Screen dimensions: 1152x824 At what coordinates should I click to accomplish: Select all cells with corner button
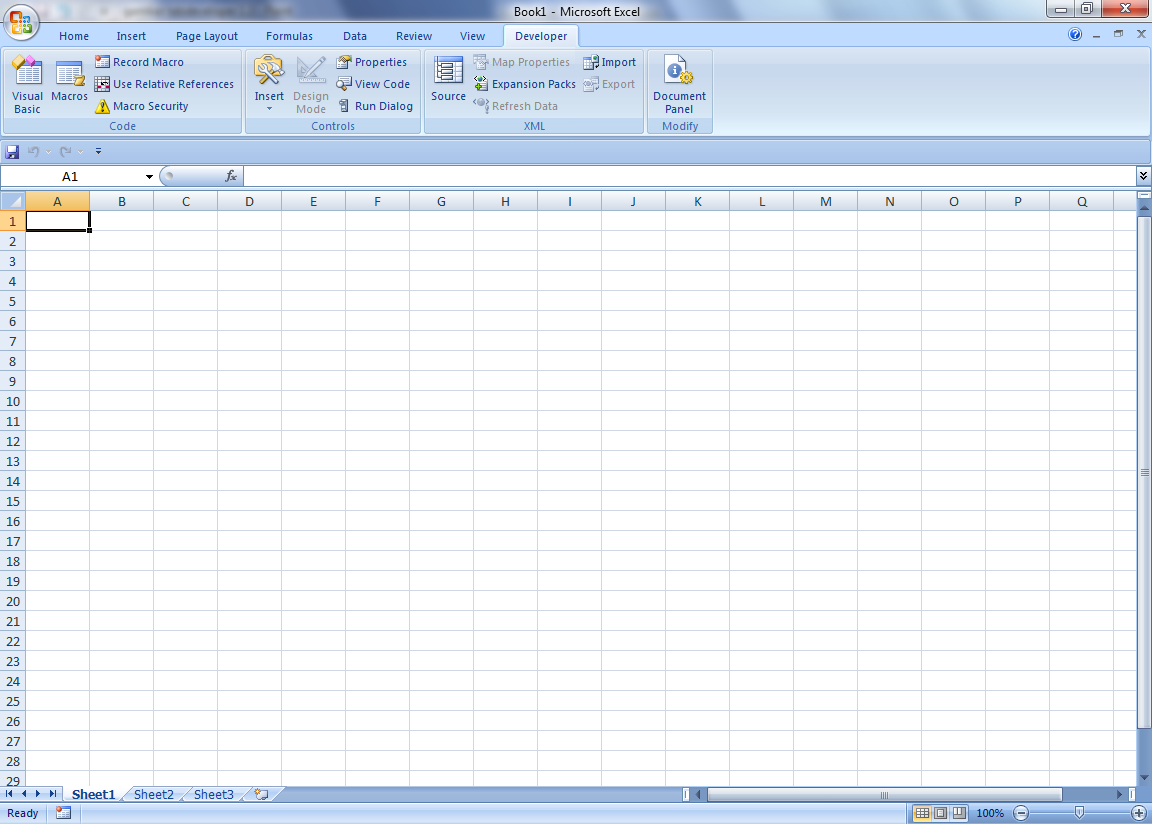point(12,200)
